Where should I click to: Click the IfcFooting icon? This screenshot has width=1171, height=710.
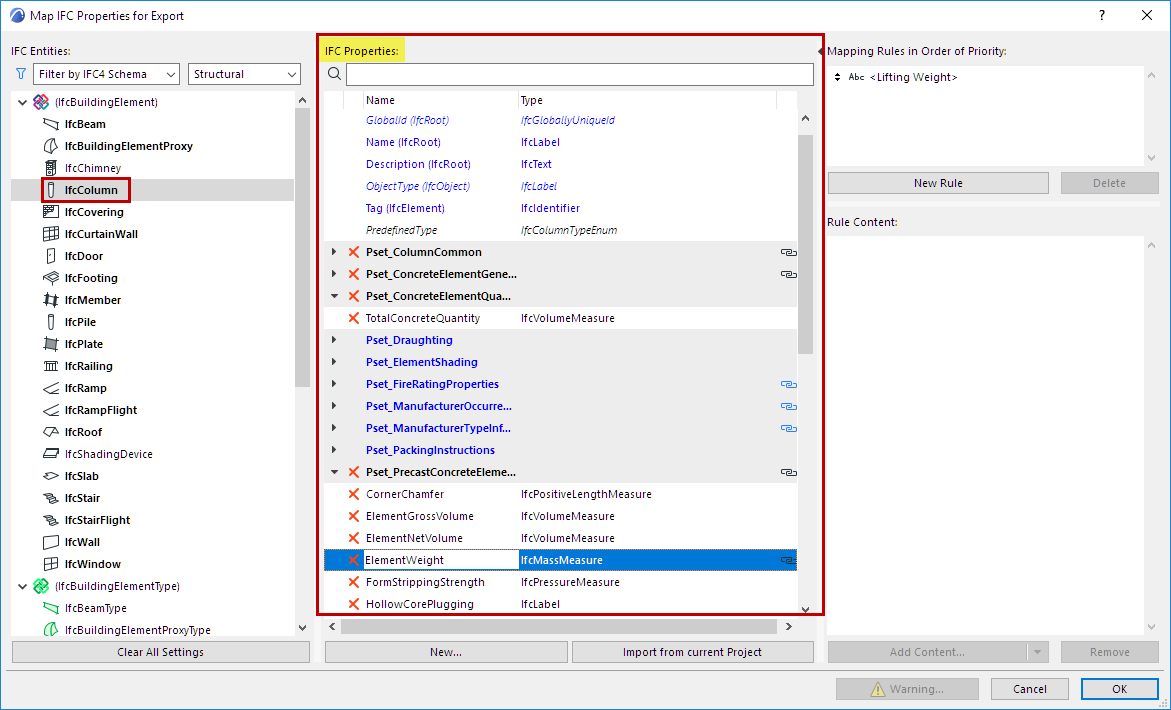click(51, 278)
